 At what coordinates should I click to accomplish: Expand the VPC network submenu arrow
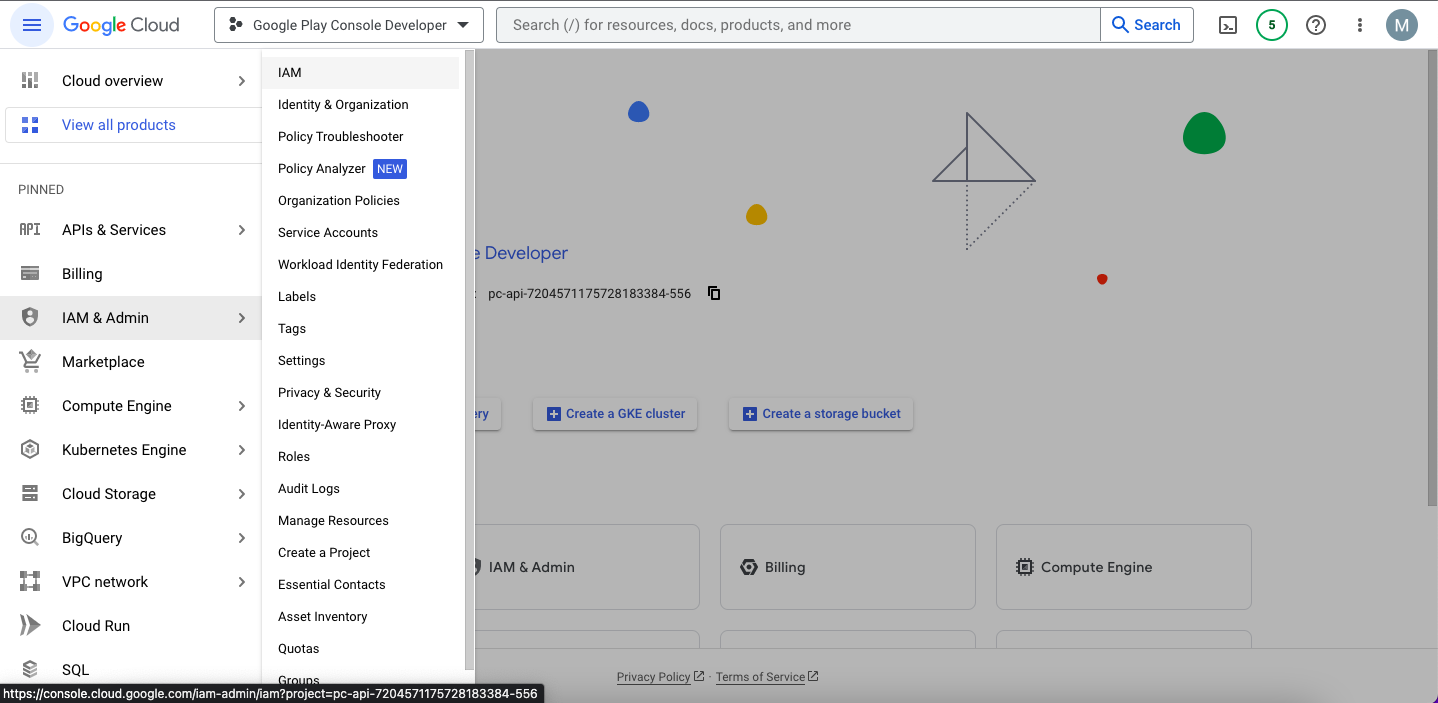(x=242, y=582)
